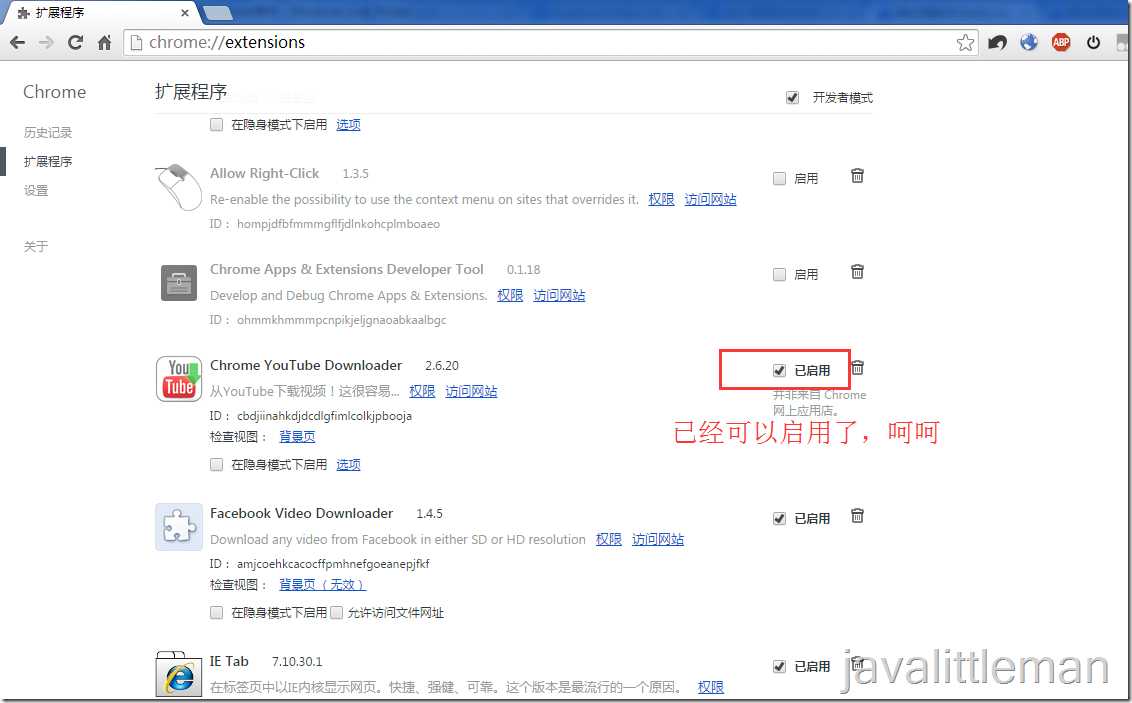Screen dimensions: 1132x703
Task: Click the forward navigation arrow
Action: click(46, 43)
